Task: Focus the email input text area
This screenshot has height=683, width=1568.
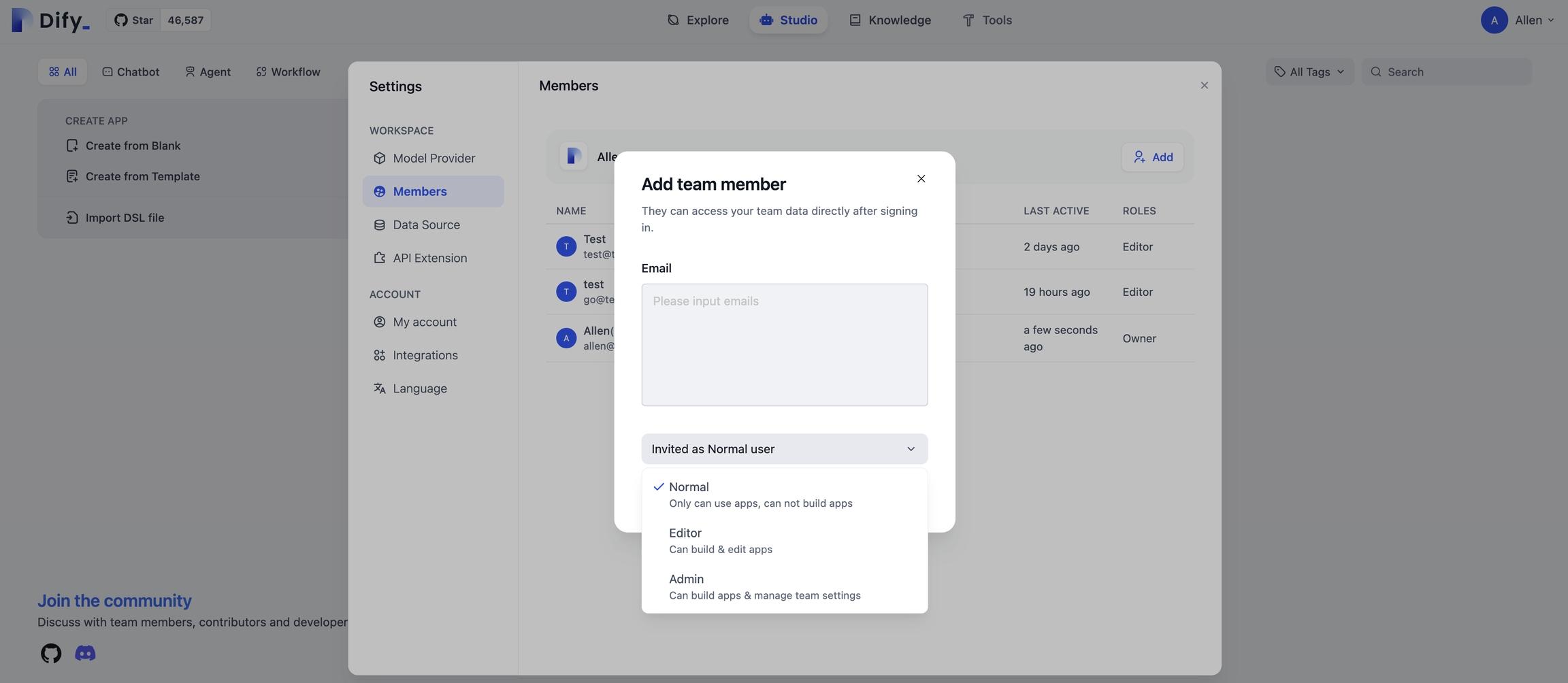Action: [784, 345]
